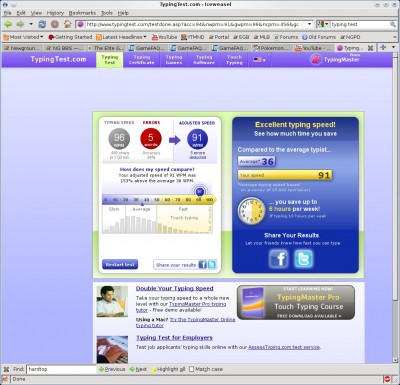The height and width of the screenshot is (385, 400).
Task: Open the History menu
Action: pyautogui.click(x=55, y=13)
